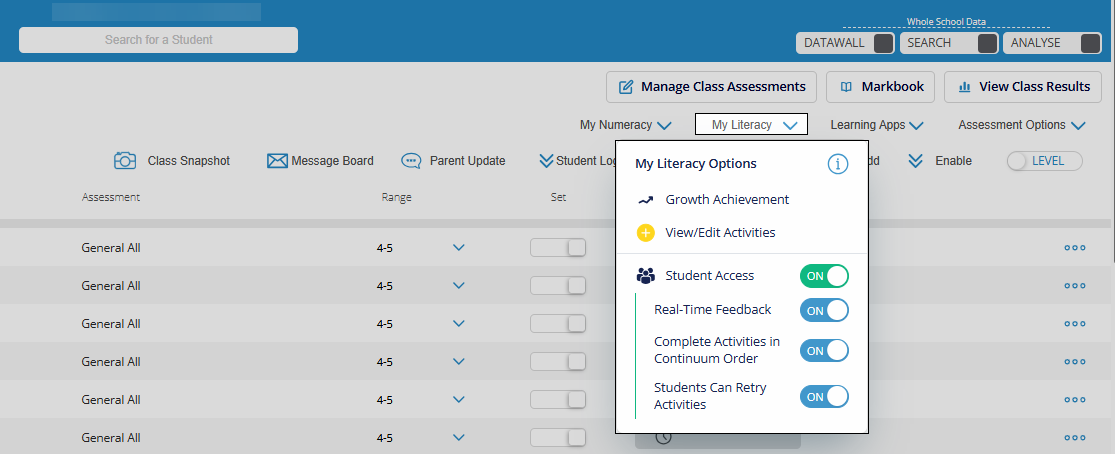The image size is (1115, 454).
Task: Select Growth Achievement from My Literacy Options
Action: 727,200
